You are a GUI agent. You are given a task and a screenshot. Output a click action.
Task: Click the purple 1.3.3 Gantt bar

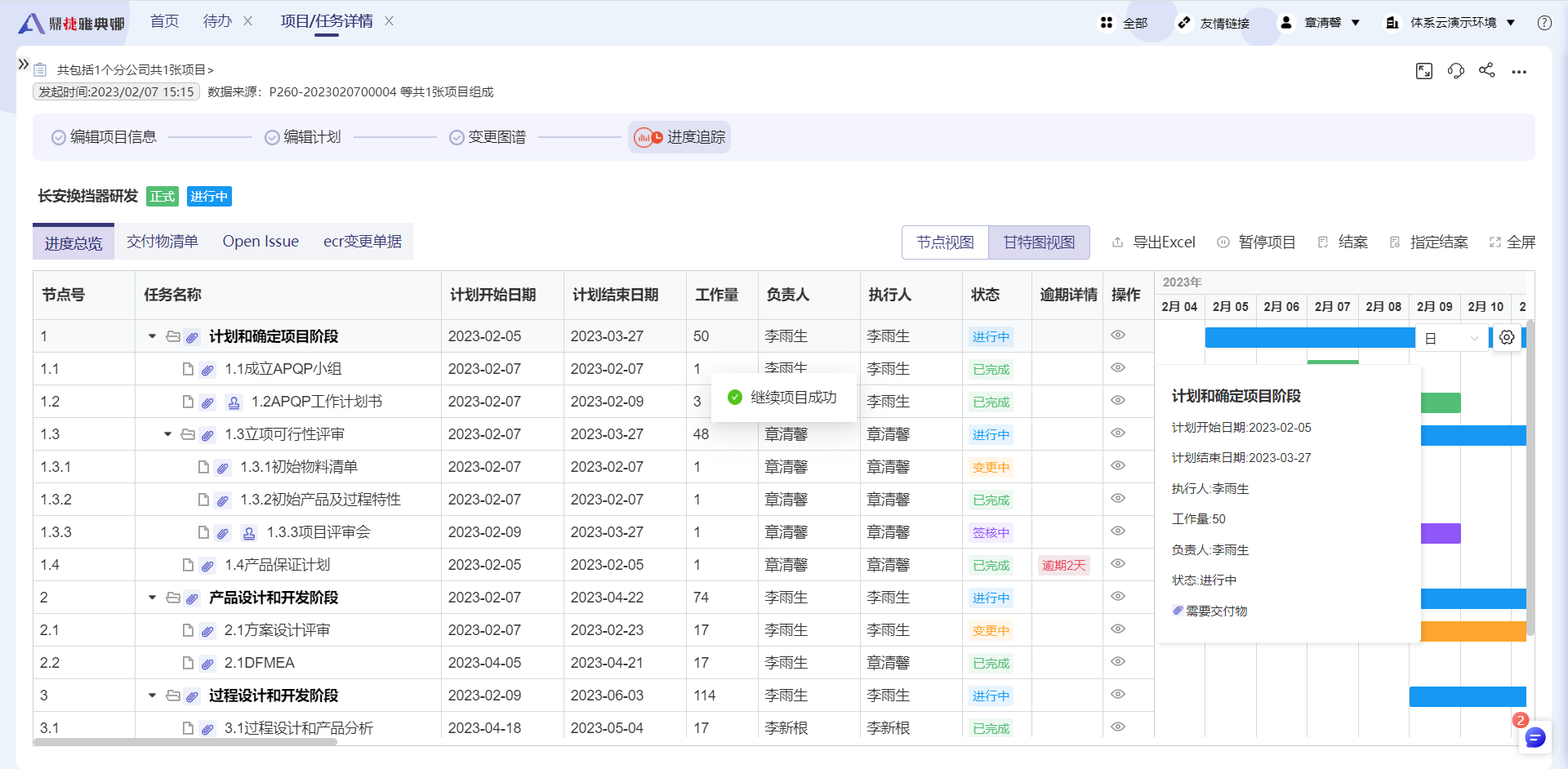tap(1441, 534)
